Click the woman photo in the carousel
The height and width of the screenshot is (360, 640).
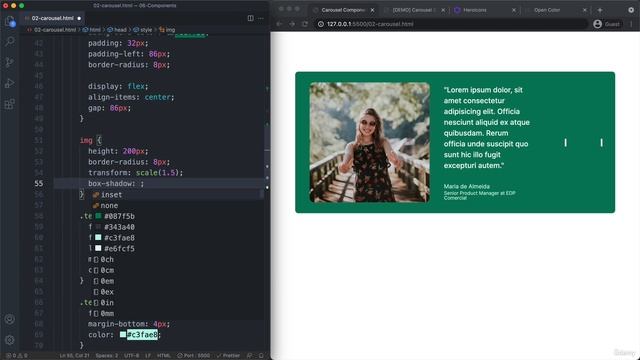369,142
